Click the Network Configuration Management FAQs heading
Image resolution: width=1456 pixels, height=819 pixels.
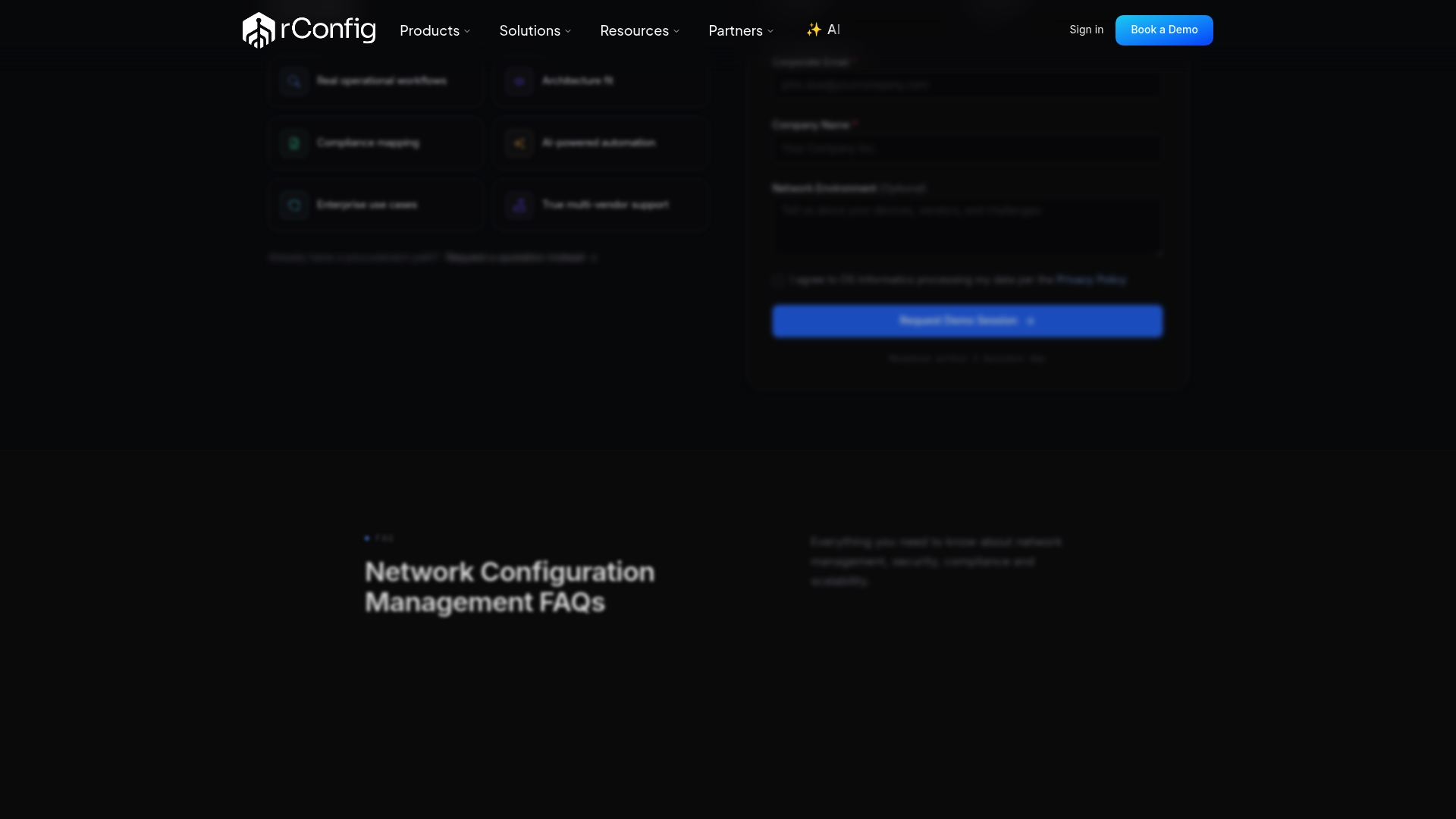[510, 587]
